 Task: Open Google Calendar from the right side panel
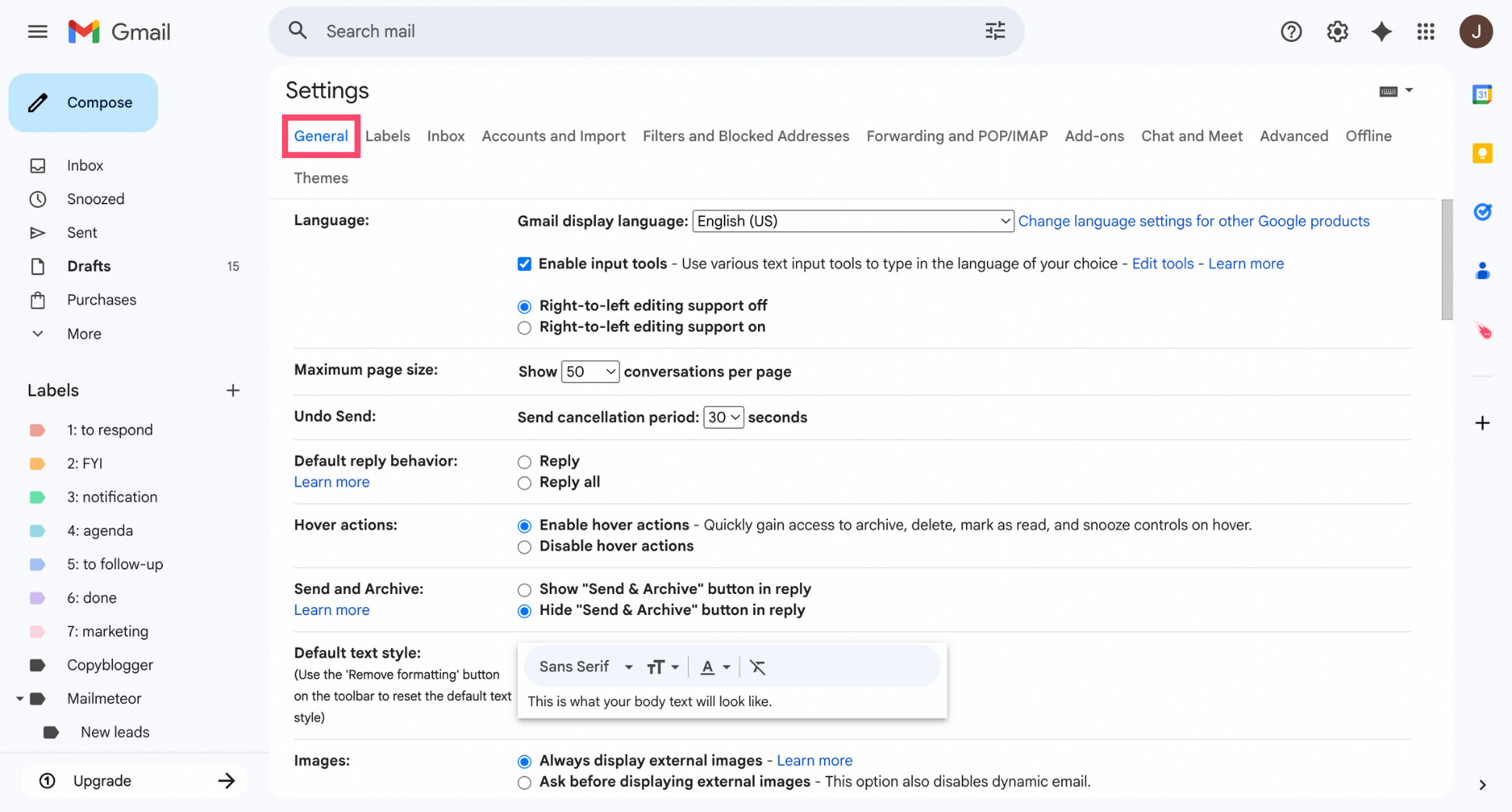pos(1482,93)
